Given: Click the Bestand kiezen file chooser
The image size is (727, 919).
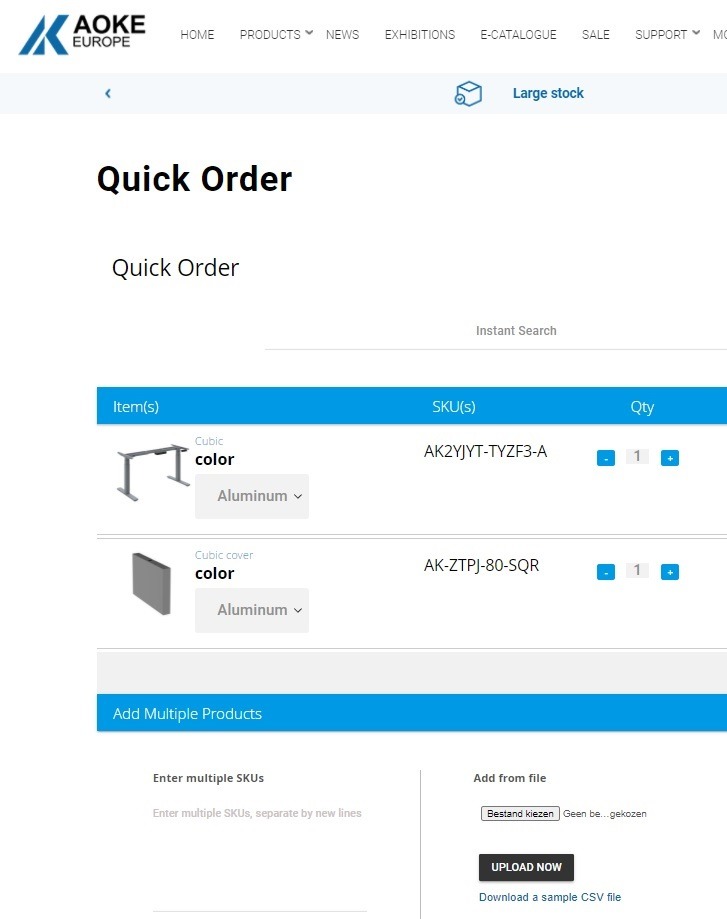Looking at the screenshot, I should [519, 814].
